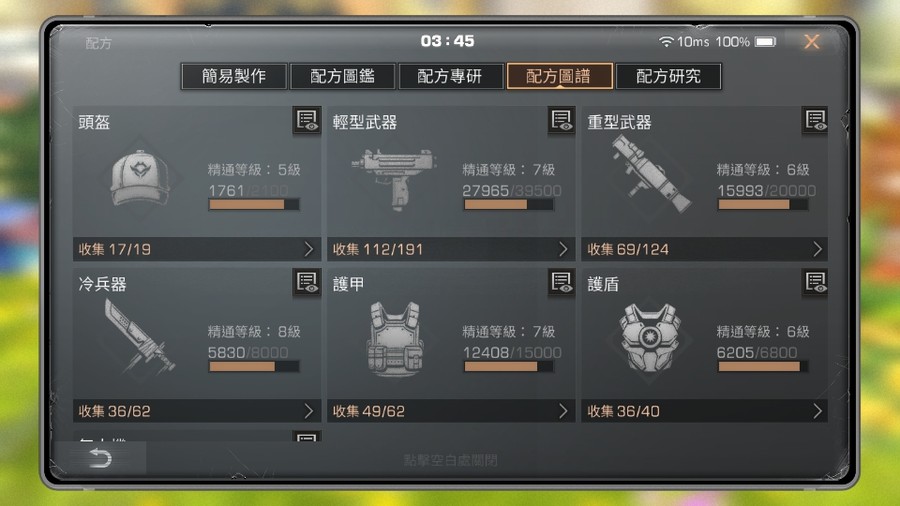Open the 頭盔 recipe list-view icon
Image resolution: width=900 pixels, height=506 pixels.
point(307,120)
